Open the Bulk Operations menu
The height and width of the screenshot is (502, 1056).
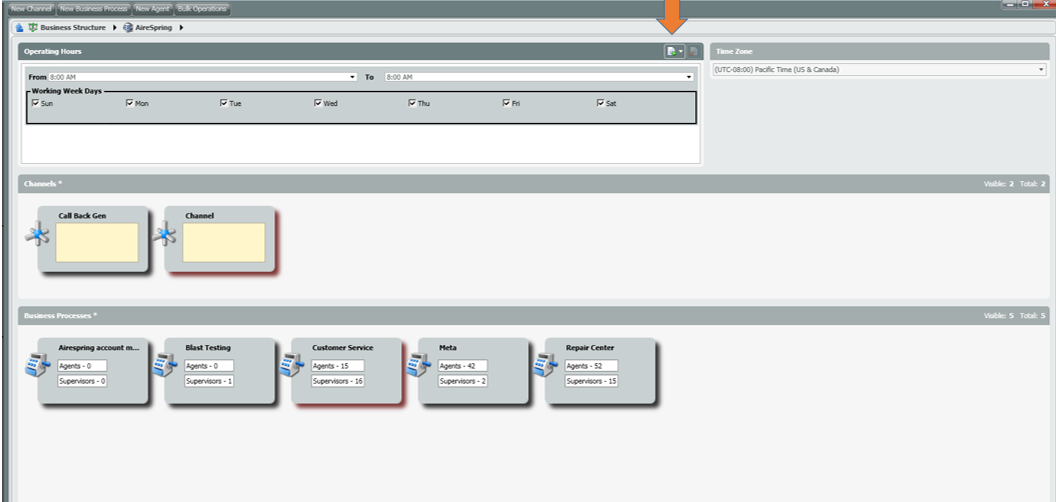[203, 9]
